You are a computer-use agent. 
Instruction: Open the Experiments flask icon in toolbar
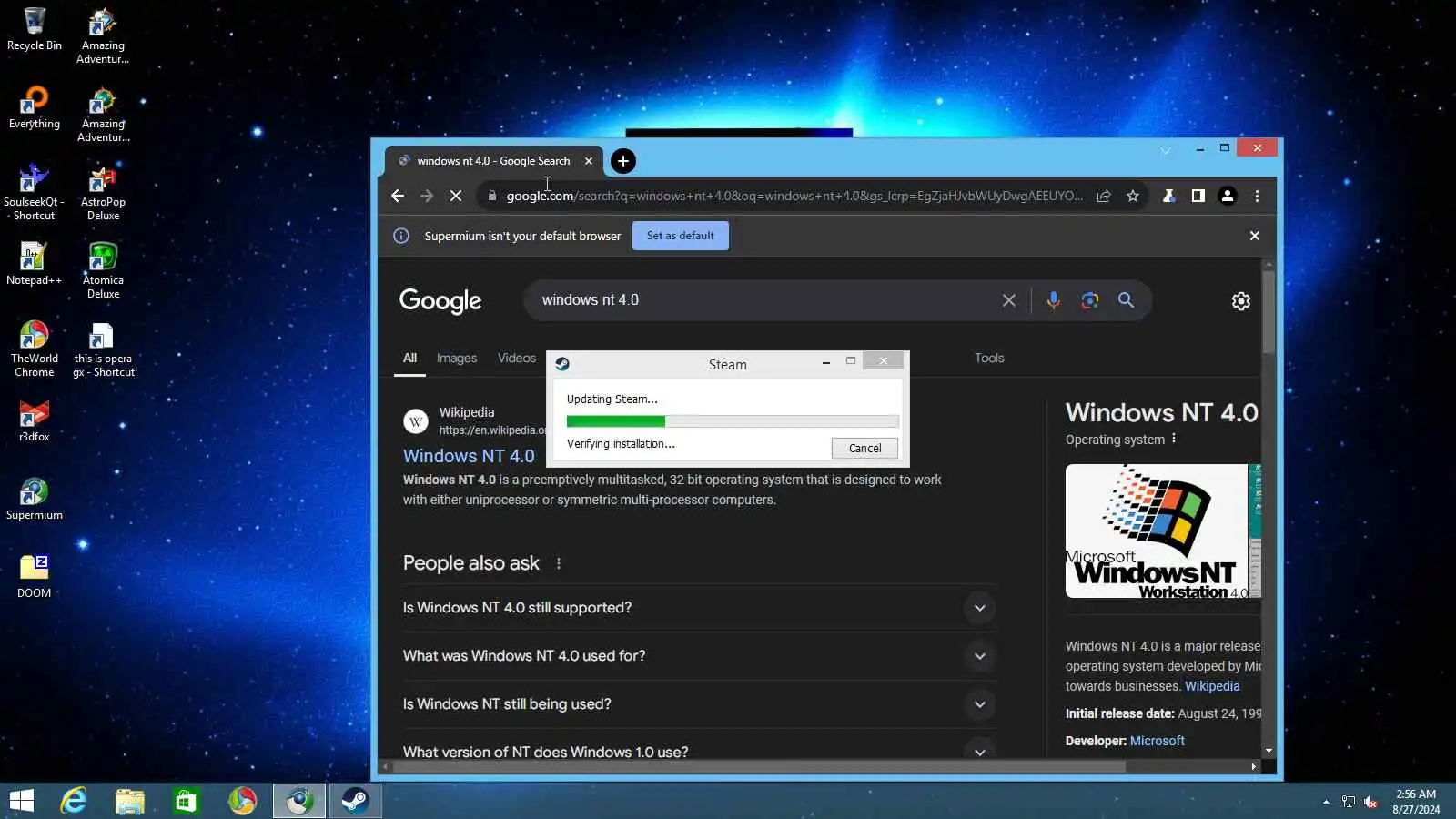[x=1168, y=196]
